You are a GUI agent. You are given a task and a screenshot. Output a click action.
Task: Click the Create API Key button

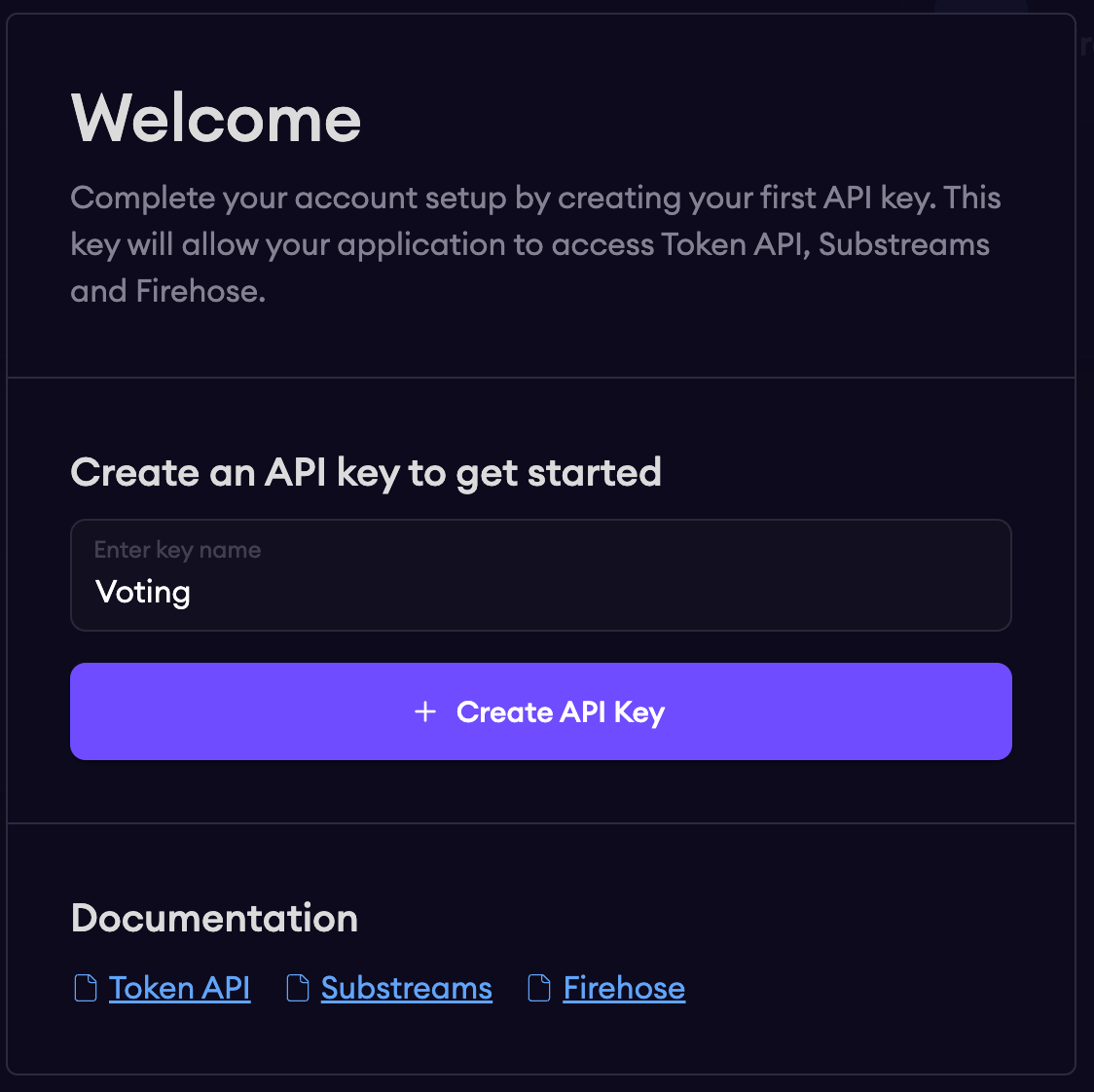[x=541, y=711]
